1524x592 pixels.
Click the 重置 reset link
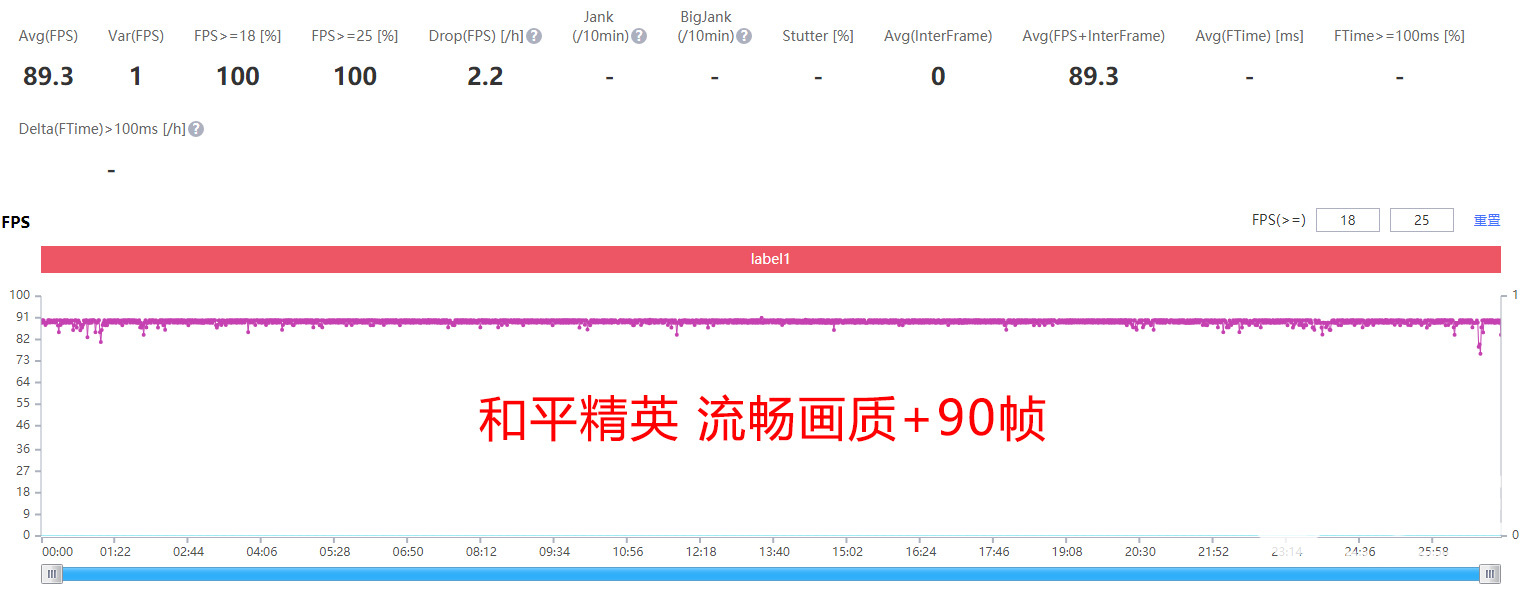coord(1487,220)
